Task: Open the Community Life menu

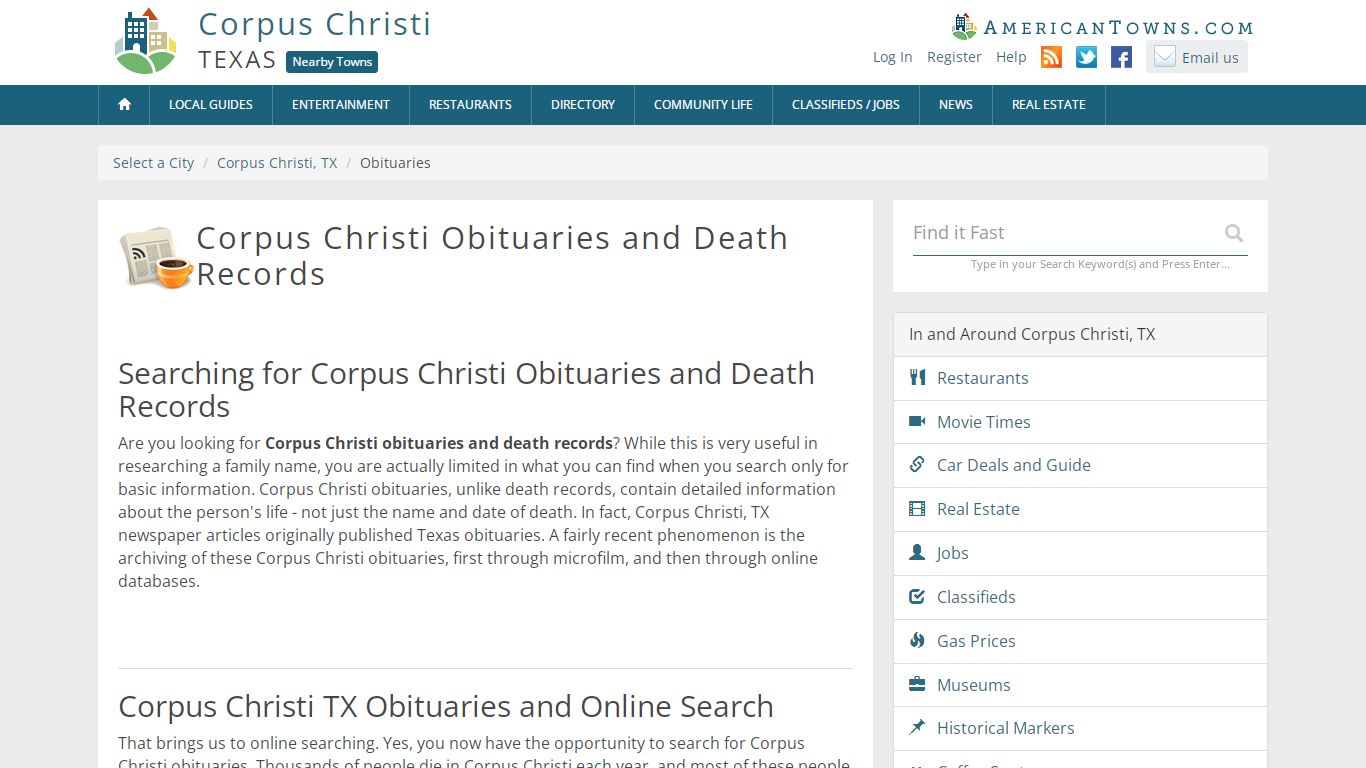Action: pos(703,104)
